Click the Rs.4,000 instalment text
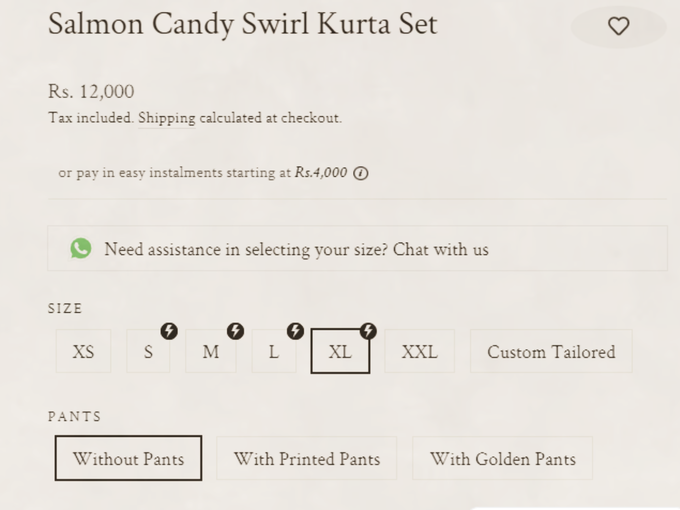 pyautogui.click(x=321, y=172)
